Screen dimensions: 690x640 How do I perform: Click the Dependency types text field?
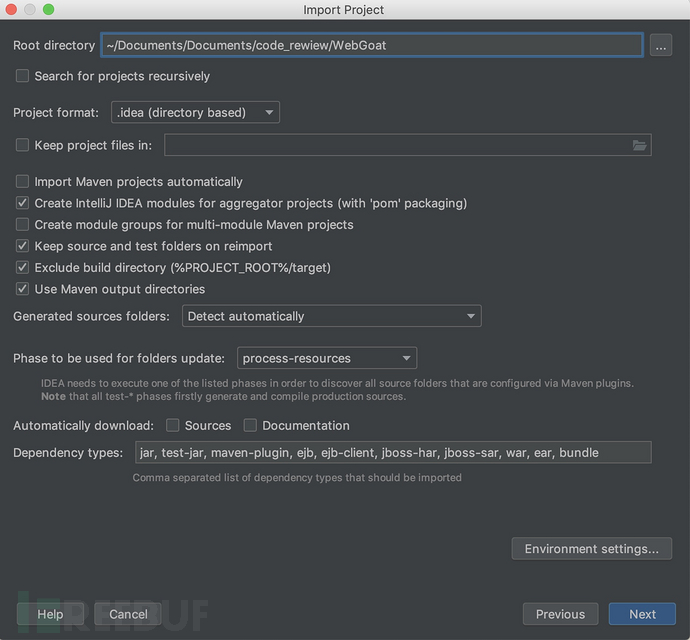(x=392, y=453)
